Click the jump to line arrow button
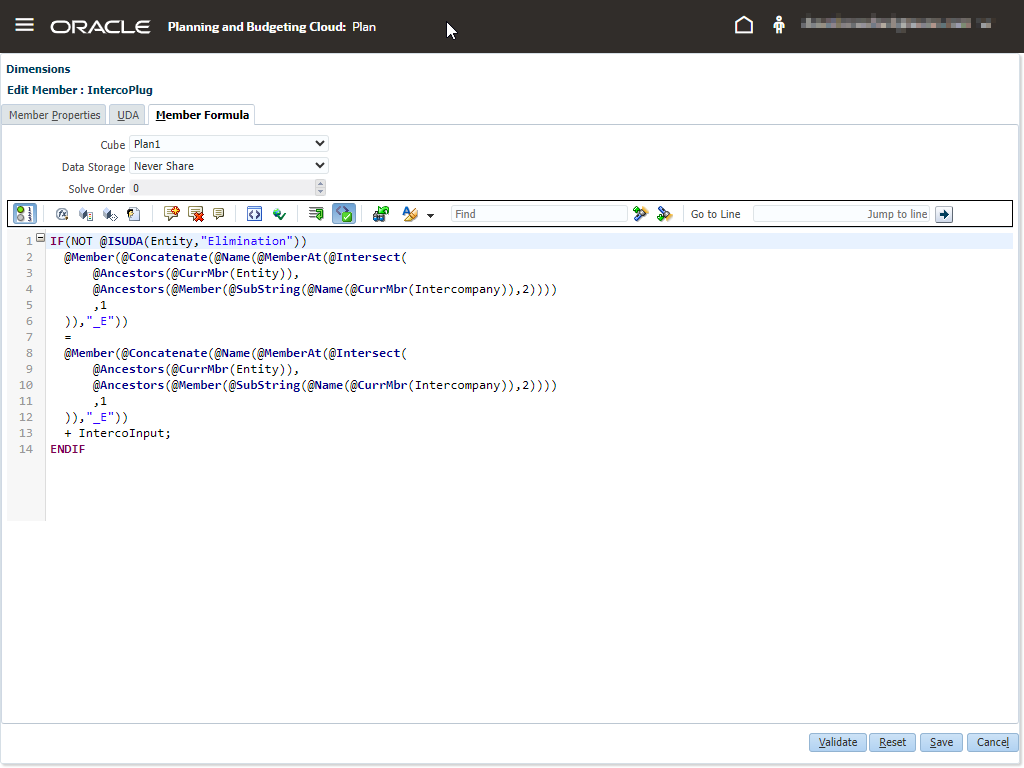The height and width of the screenshot is (768, 1024). (x=944, y=214)
